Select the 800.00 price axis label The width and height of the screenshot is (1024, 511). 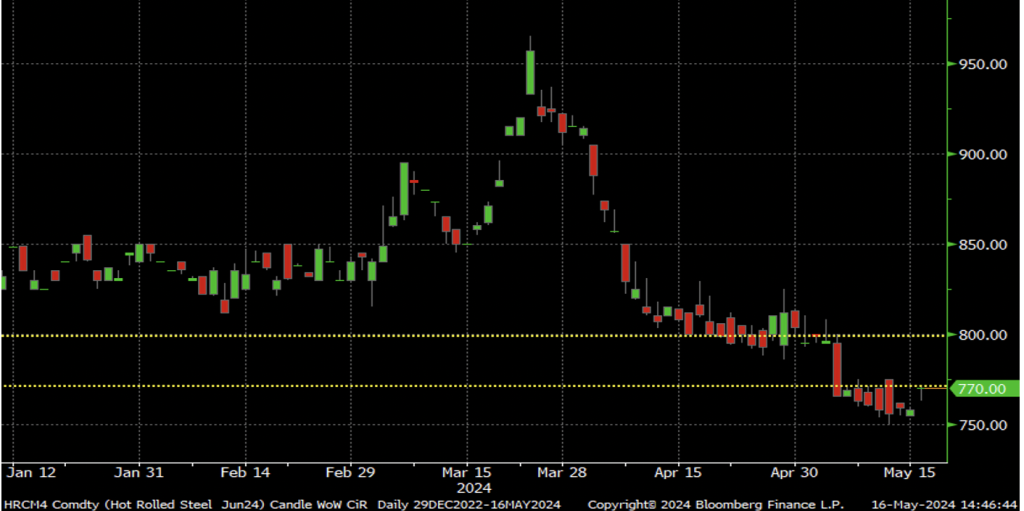click(x=982, y=335)
